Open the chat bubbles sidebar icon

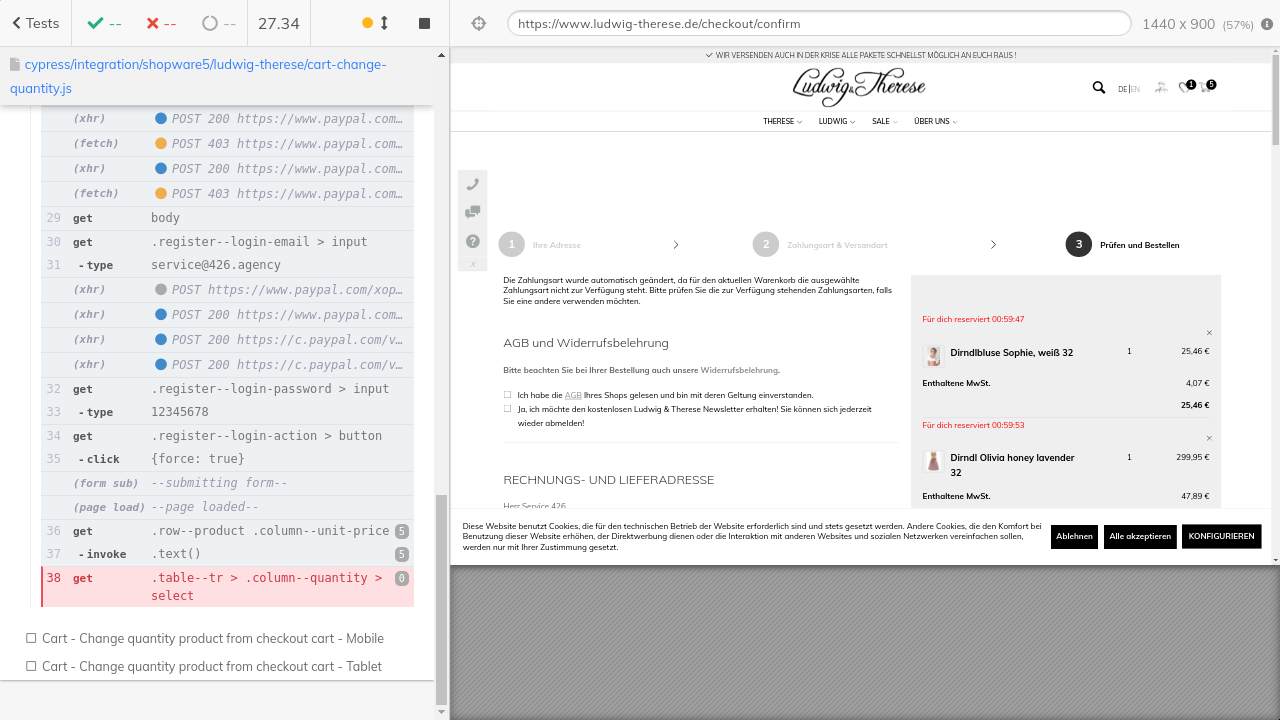tap(473, 212)
